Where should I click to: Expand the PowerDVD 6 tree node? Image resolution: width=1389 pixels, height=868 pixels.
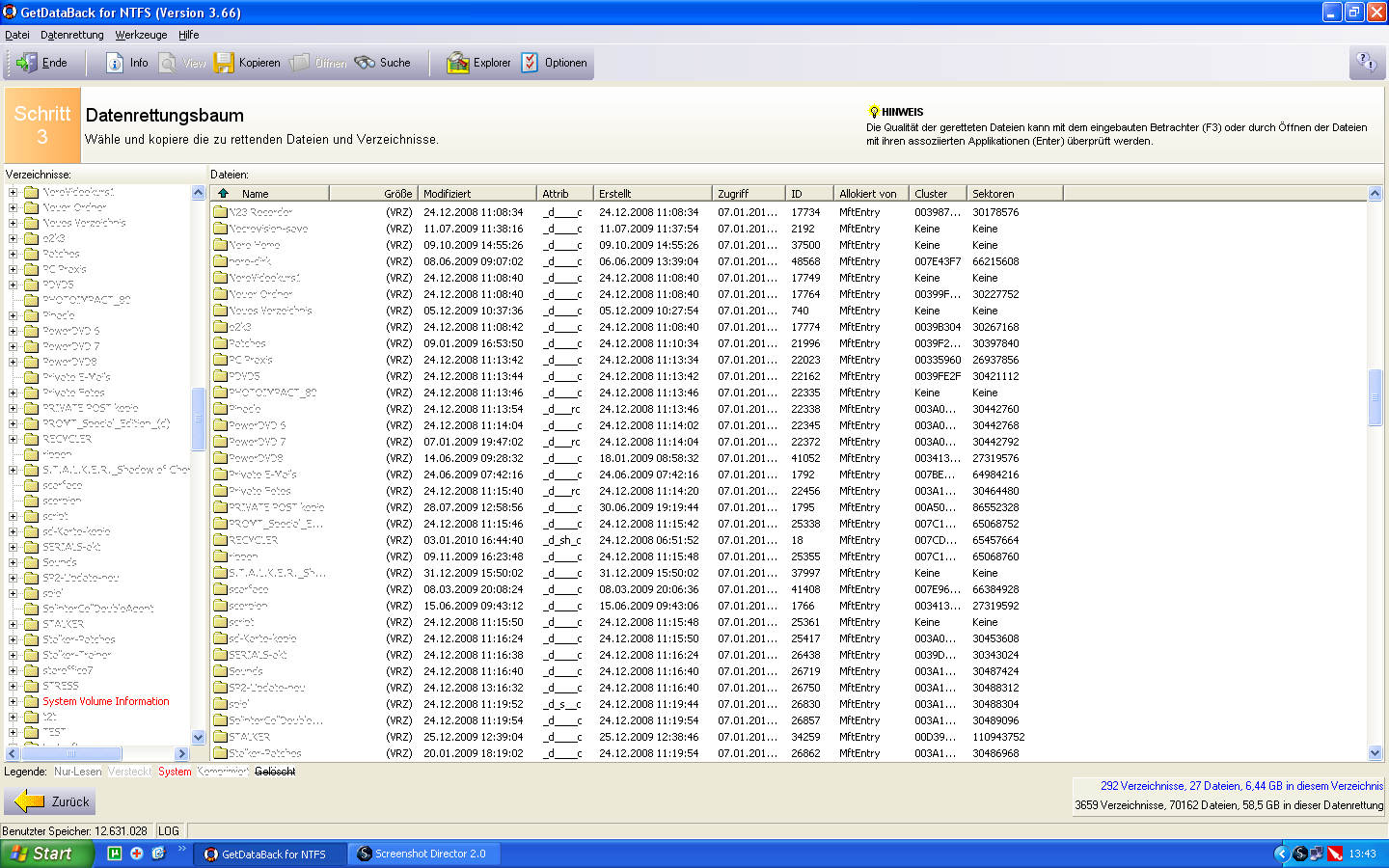coord(13,331)
